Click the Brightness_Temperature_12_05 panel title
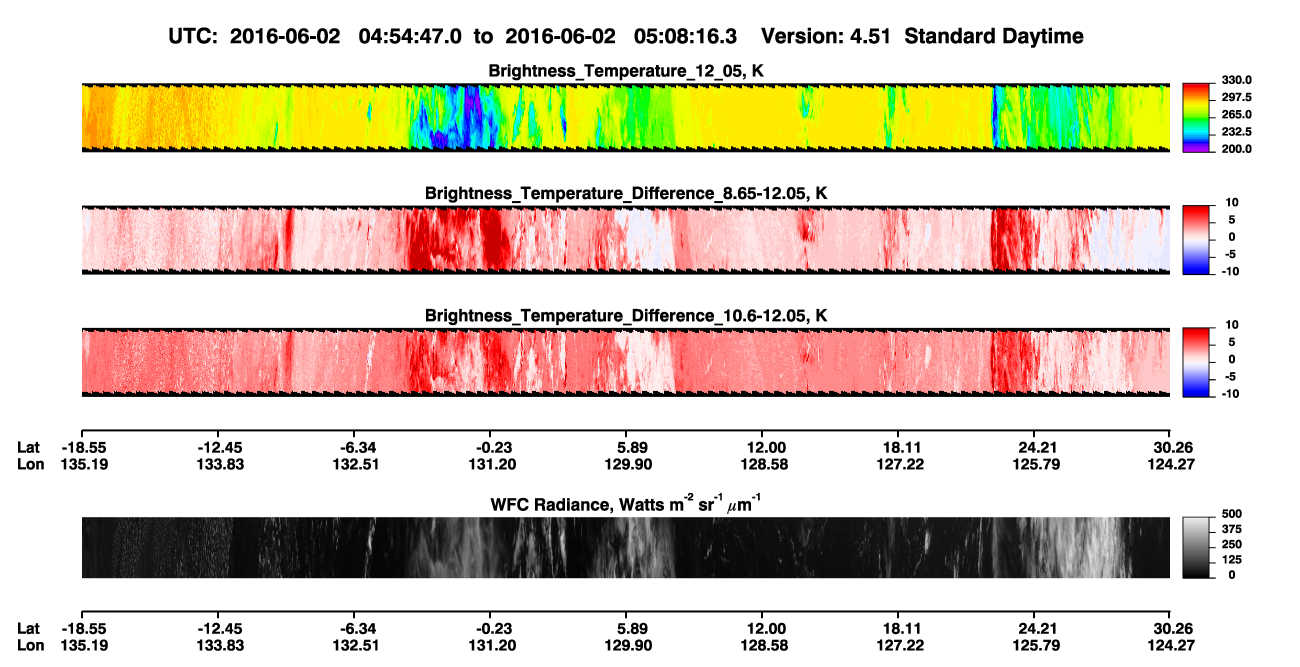 (626, 71)
